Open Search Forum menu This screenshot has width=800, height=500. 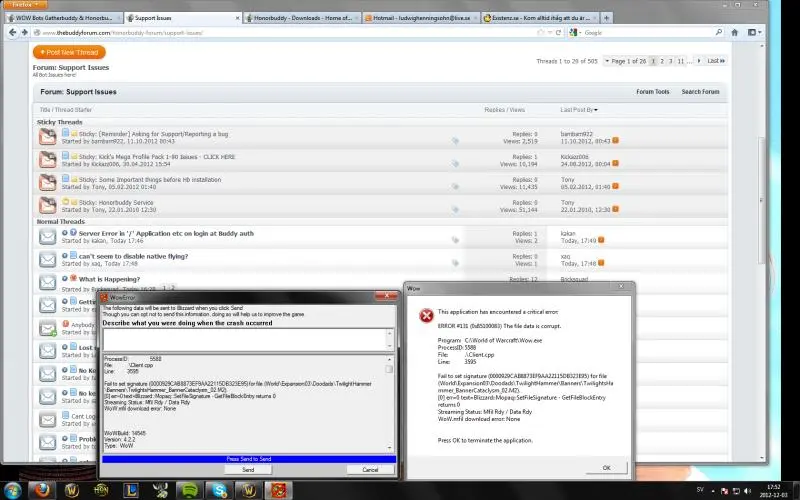[701, 92]
